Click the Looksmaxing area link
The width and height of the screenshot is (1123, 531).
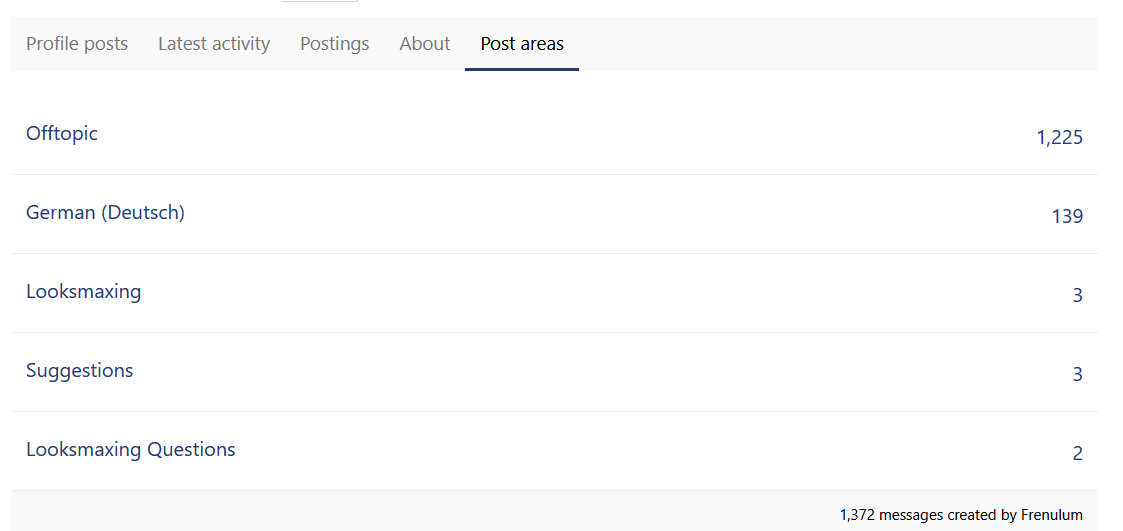[83, 292]
